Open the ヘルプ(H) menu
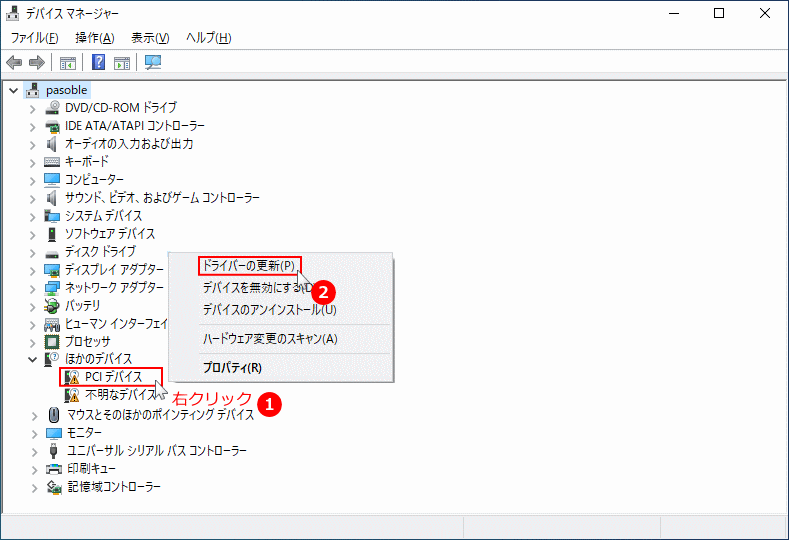This screenshot has width=789, height=540. pos(208,38)
